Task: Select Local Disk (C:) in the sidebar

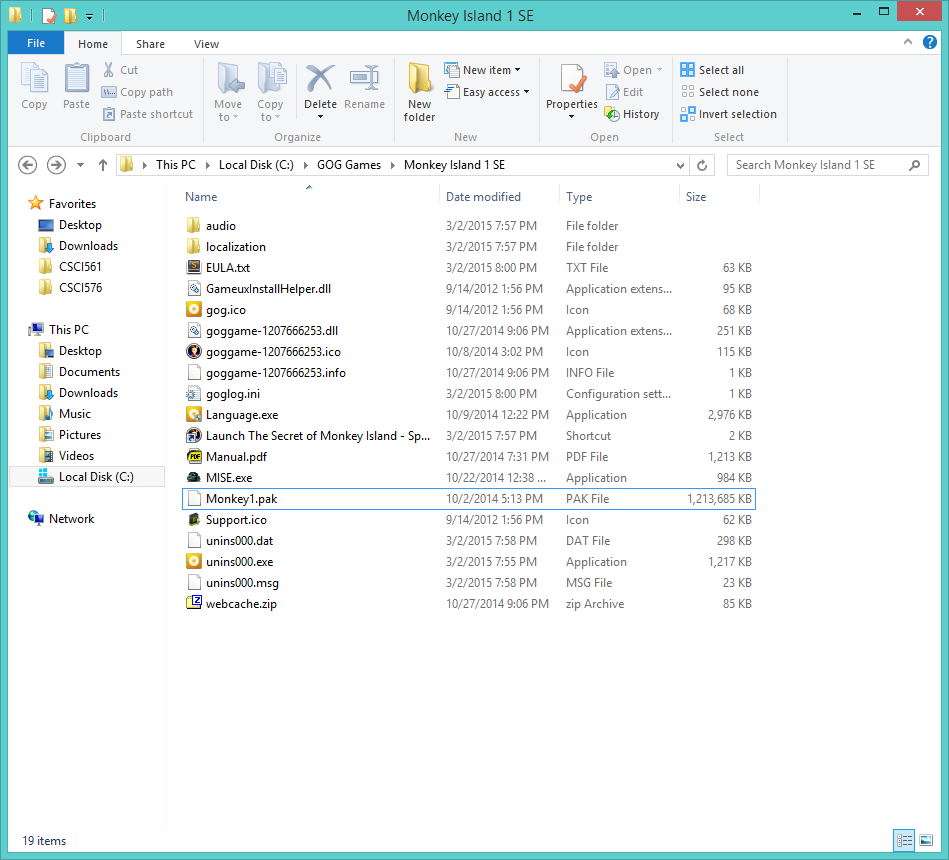Action: pyautogui.click(x=87, y=477)
